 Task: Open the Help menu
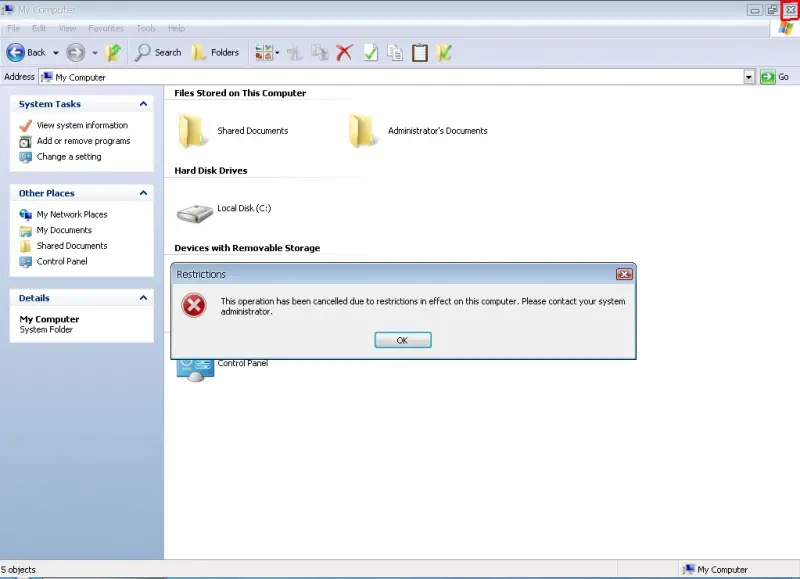[x=176, y=28]
